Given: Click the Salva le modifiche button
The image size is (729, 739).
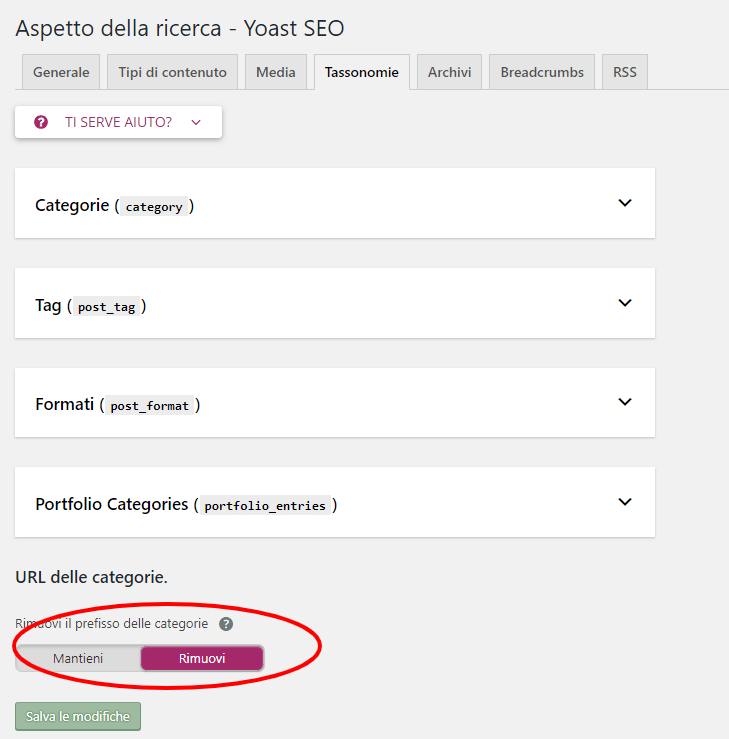Looking at the screenshot, I should tap(78, 717).
